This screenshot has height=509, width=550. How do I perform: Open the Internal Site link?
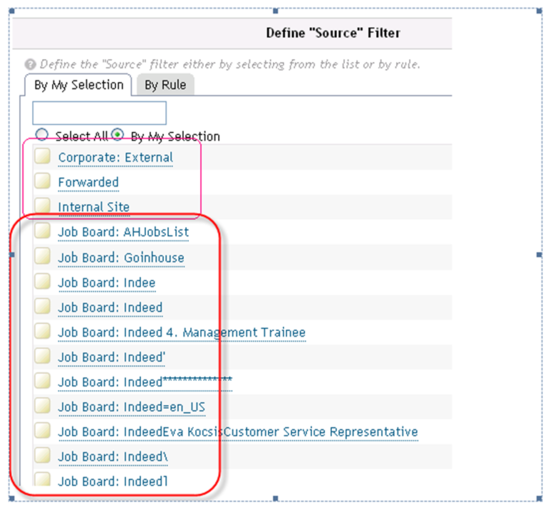point(94,207)
